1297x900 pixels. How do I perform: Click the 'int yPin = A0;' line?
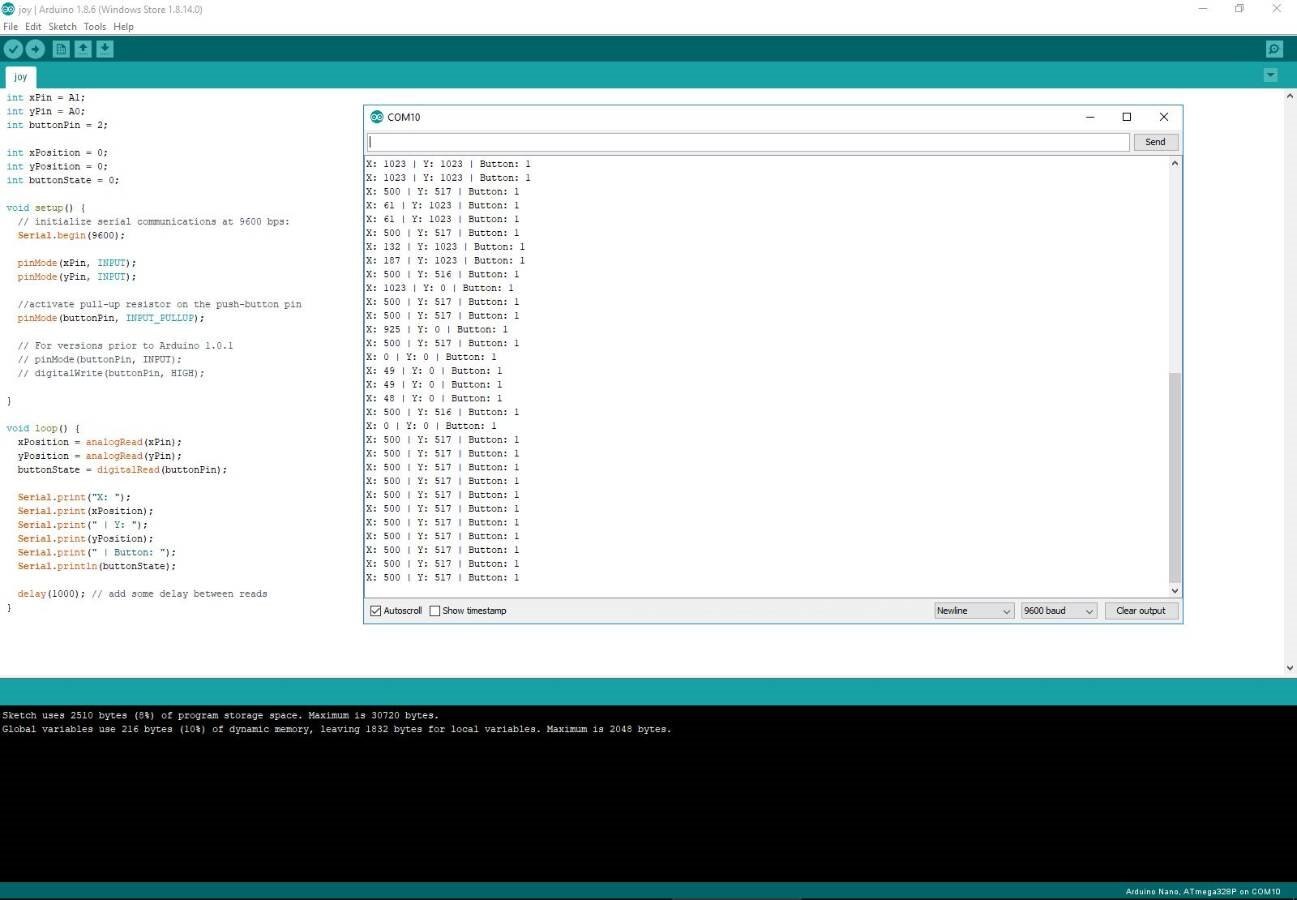pyautogui.click(x=46, y=112)
